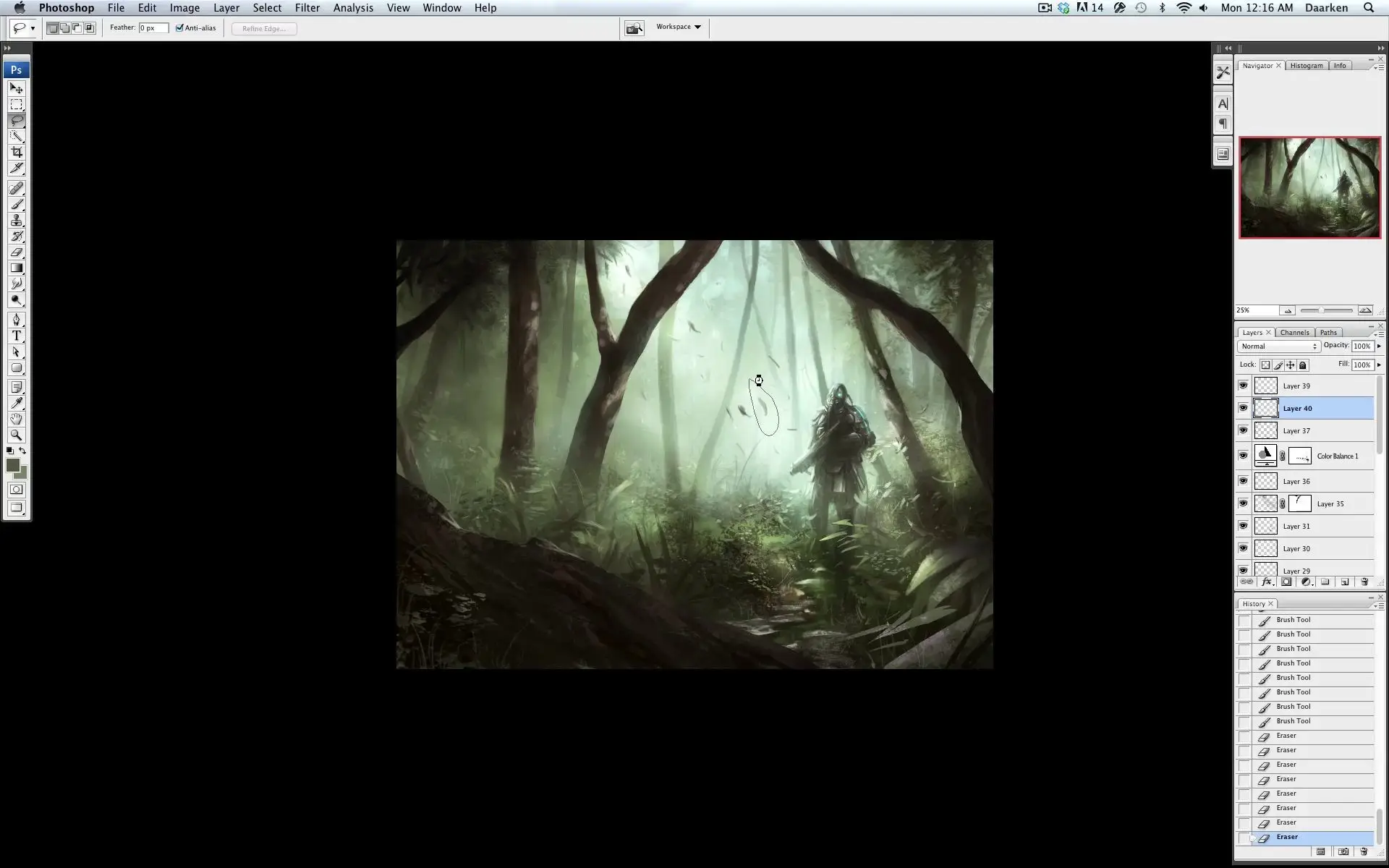Hide Layer 36 visibility eye
Image resolution: width=1389 pixels, height=868 pixels.
click(x=1243, y=481)
